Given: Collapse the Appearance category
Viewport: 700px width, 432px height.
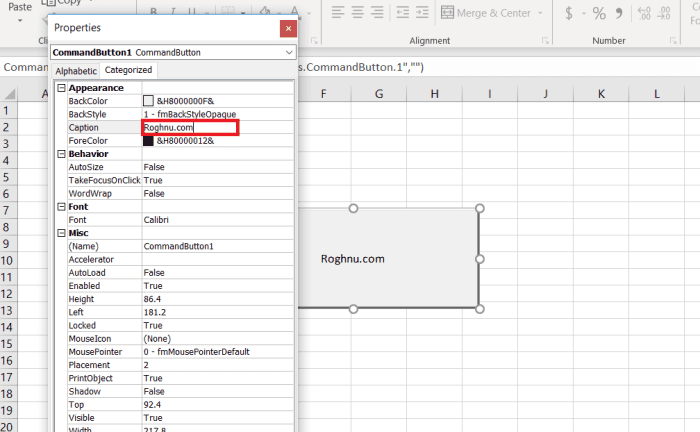Looking at the screenshot, I should 62,88.
